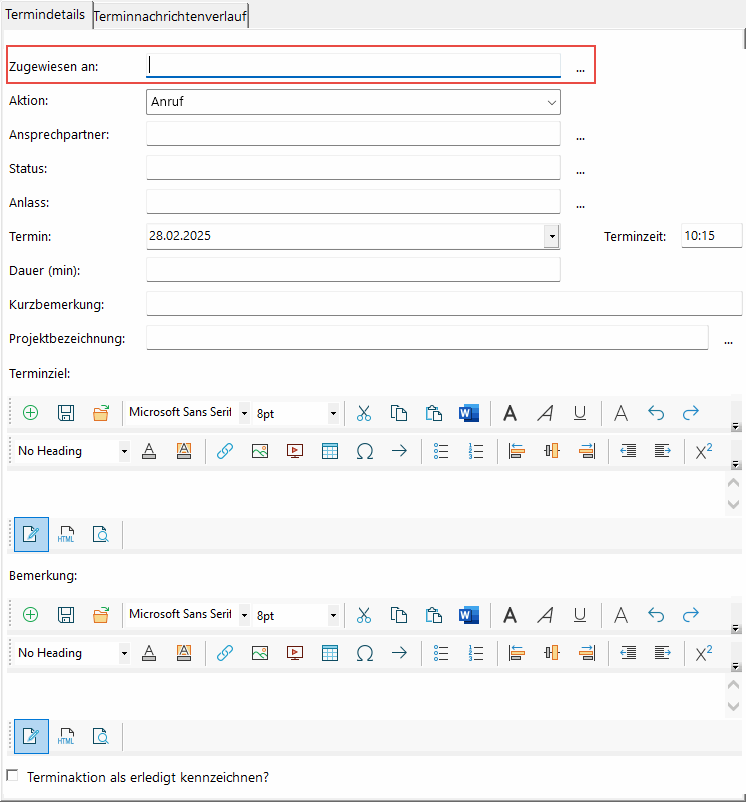Pick a font color in the Terminziel editor
The image size is (746, 802).
click(x=149, y=451)
